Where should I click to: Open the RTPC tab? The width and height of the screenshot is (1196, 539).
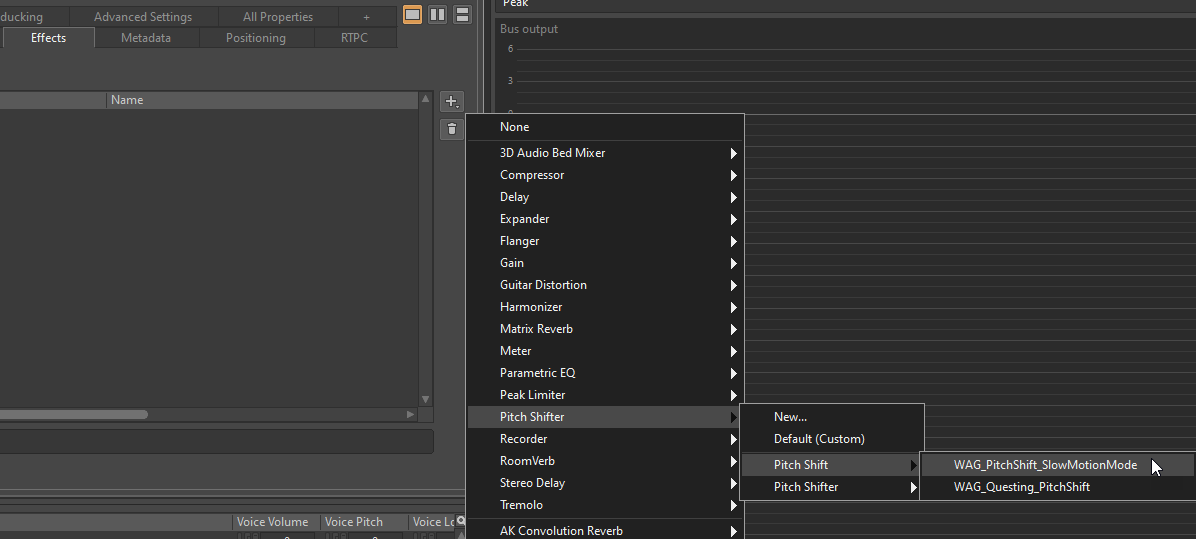tap(354, 38)
